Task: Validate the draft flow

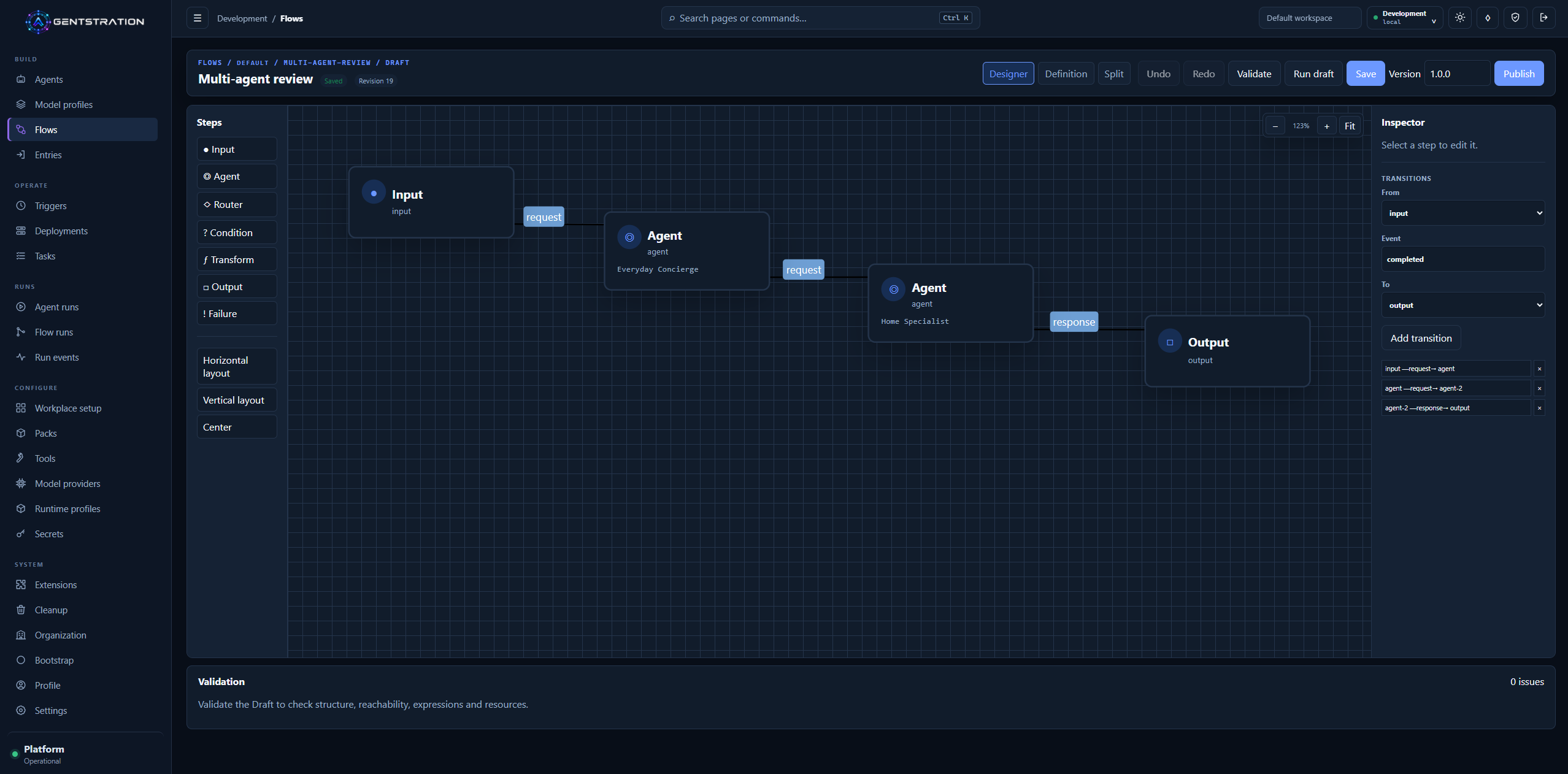Action: (1254, 74)
